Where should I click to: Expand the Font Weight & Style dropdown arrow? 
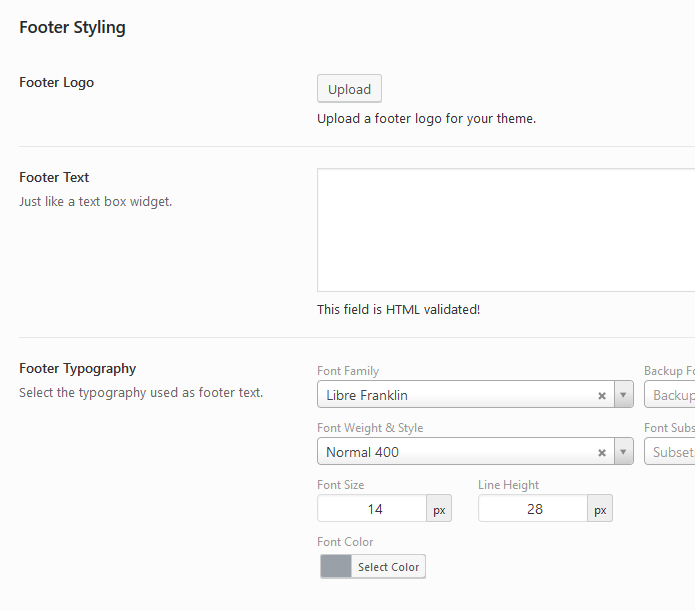coord(624,452)
